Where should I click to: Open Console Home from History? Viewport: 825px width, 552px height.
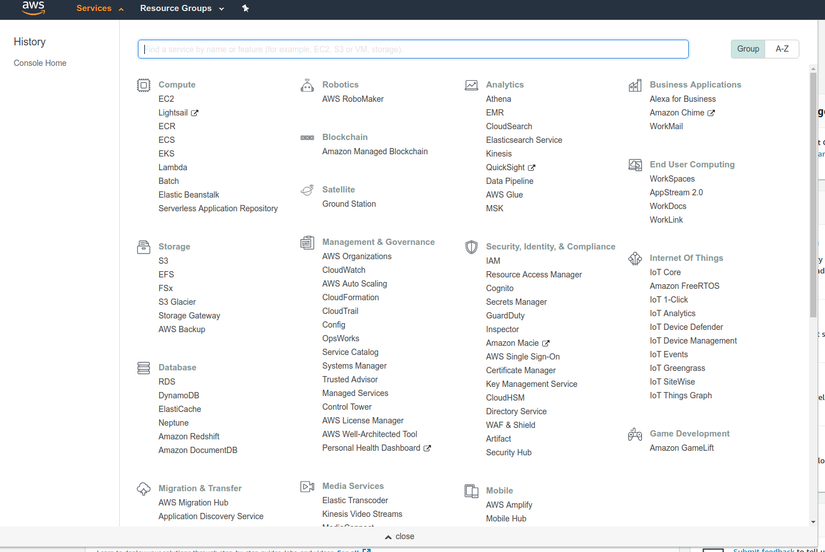[x=40, y=63]
